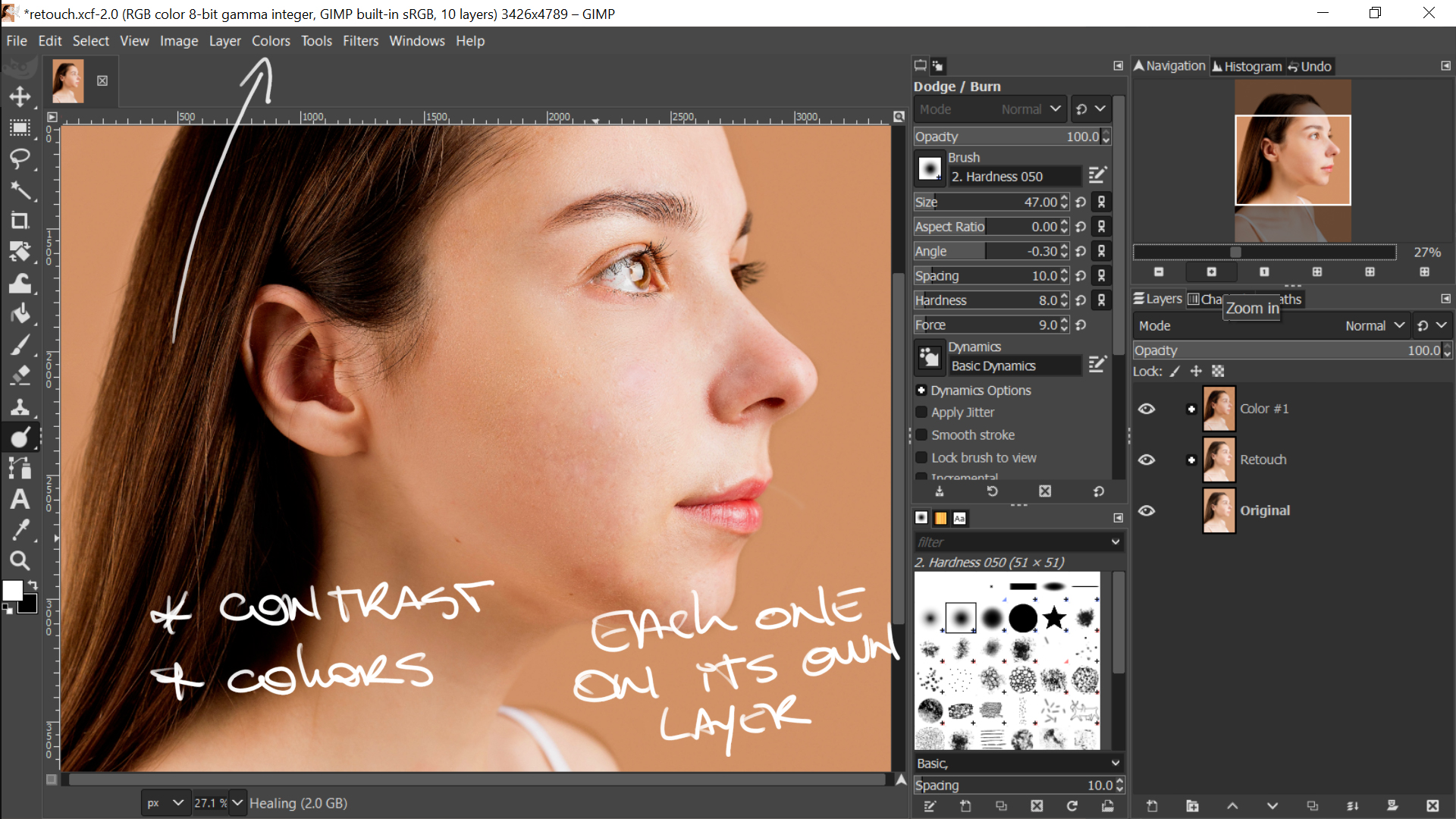Expand the Dynamics Options section

[921, 391]
